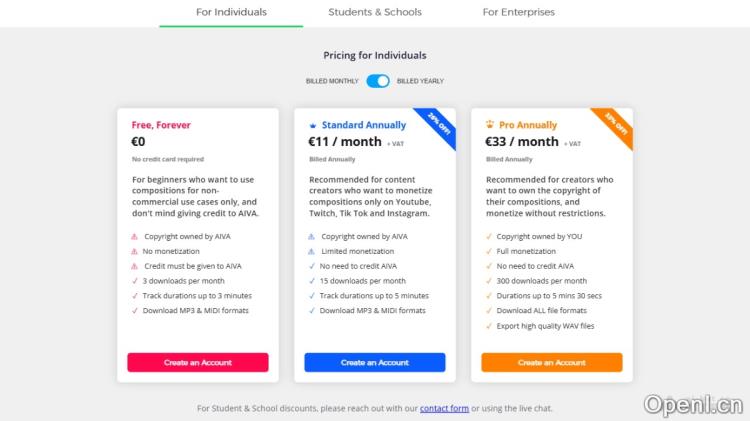Click the warning icon beside Limited monetization
Image resolution: width=750 pixels, height=421 pixels.
pos(312,251)
